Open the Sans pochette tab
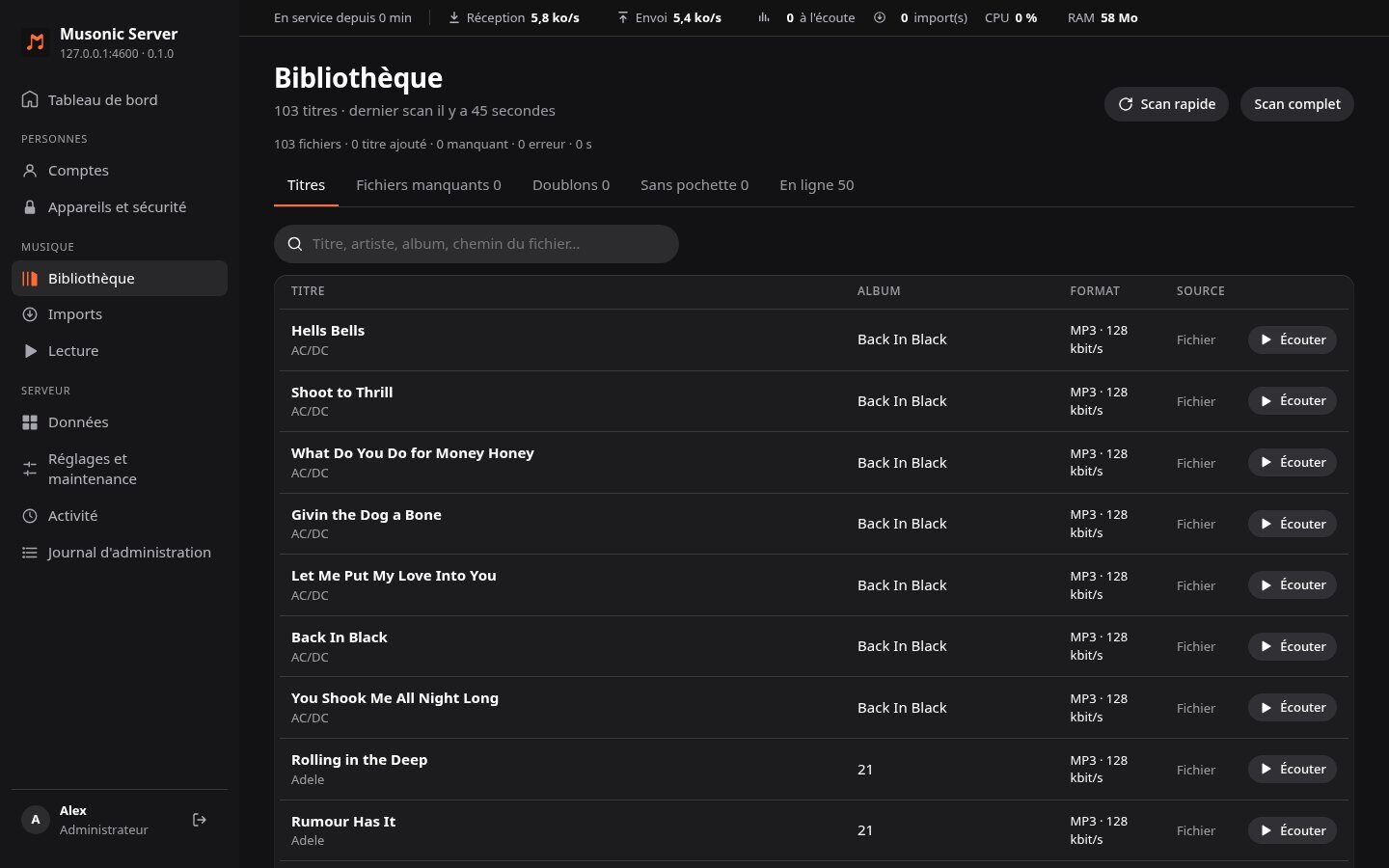Image resolution: width=1389 pixels, height=868 pixels. tap(694, 185)
